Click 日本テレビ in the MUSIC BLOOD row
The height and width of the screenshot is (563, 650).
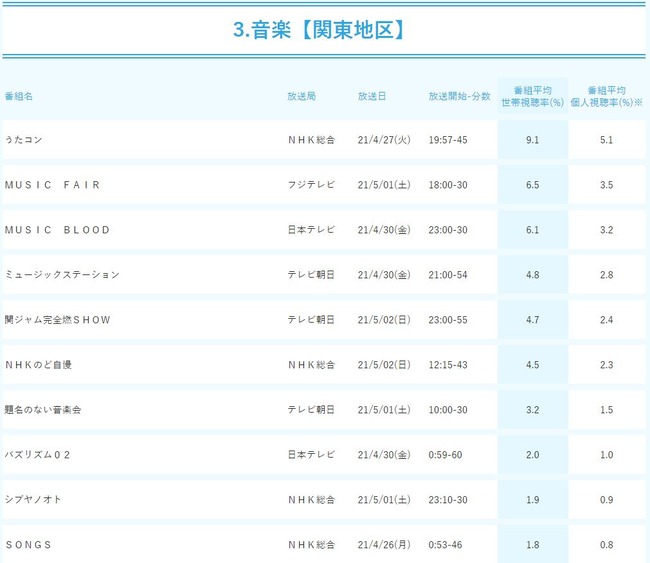(x=311, y=230)
